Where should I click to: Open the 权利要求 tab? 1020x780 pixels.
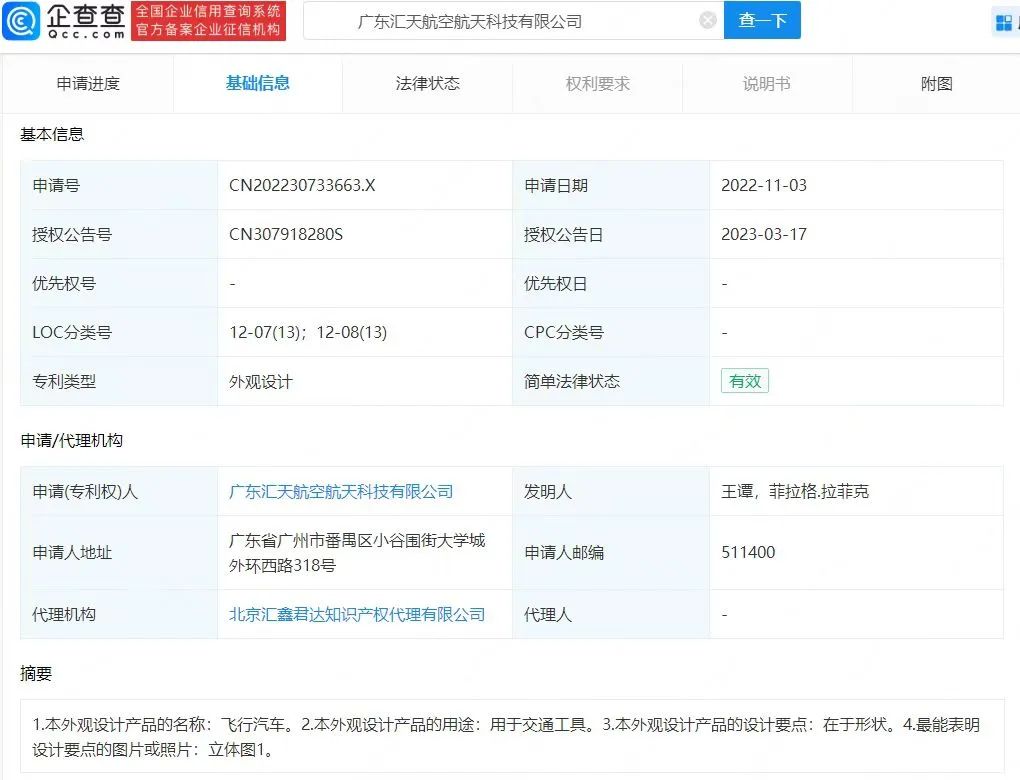(x=597, y=83)
